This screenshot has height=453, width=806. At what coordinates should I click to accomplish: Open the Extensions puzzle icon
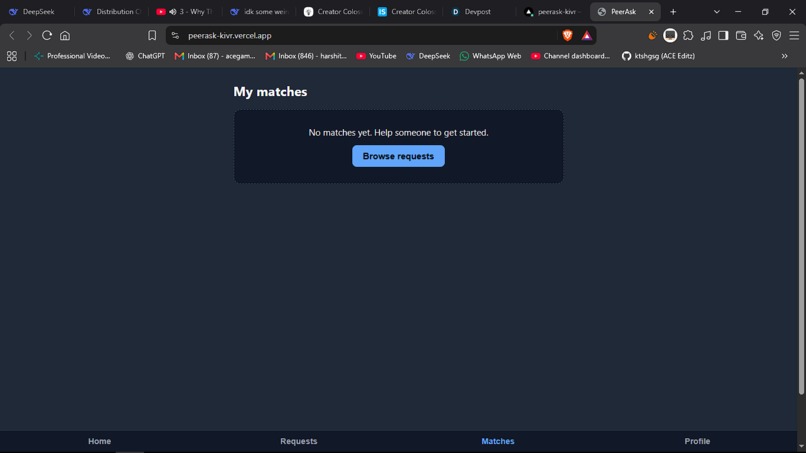pos(688,35)
